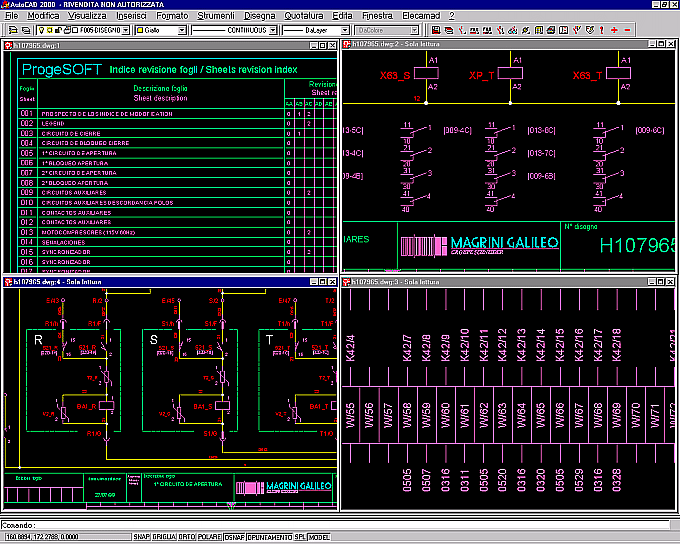Screen dimensions: 680x544
Task: Click sheet 001 row in revision index
Action: (178, 114)
